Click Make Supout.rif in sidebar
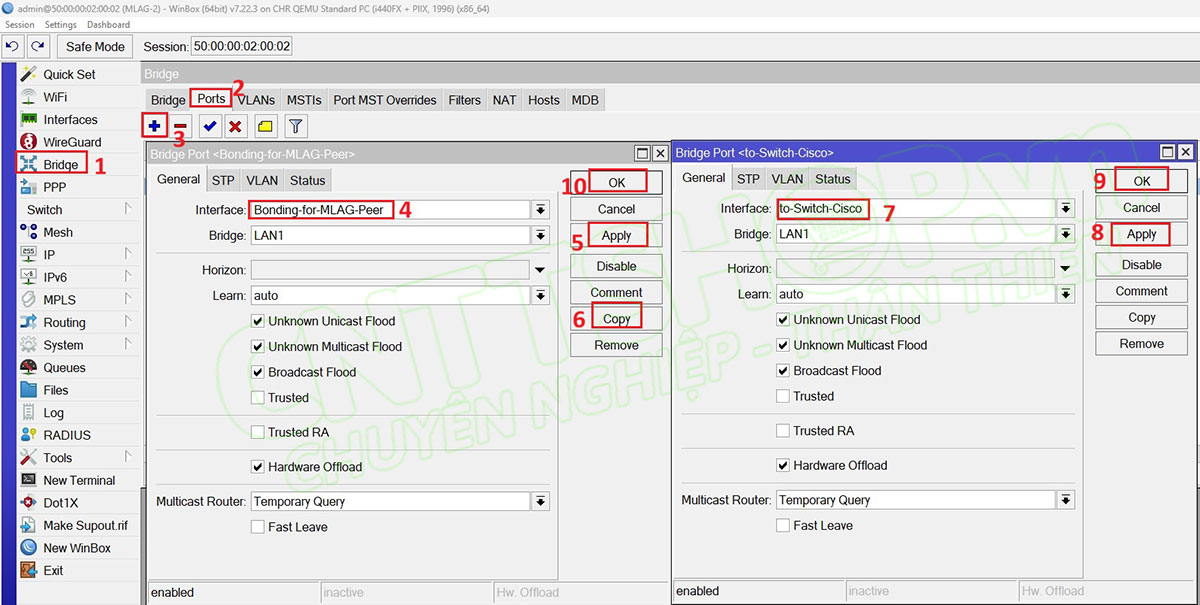The image size is (1200, 605). 85,525
